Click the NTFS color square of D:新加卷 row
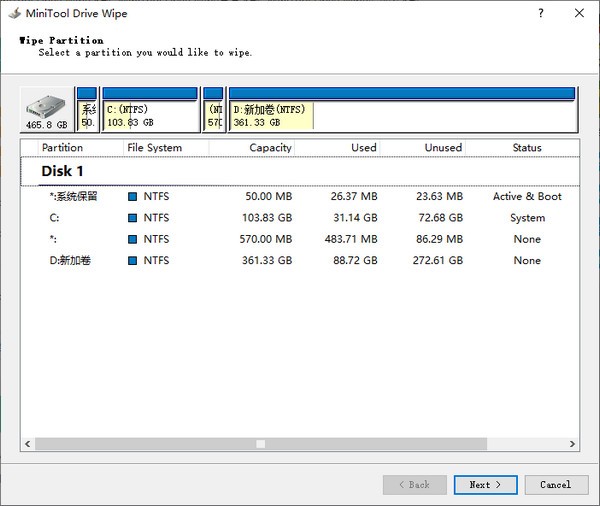Image resolution: width=600 pixels, height=506 pixels. click(x=132, y=261)
